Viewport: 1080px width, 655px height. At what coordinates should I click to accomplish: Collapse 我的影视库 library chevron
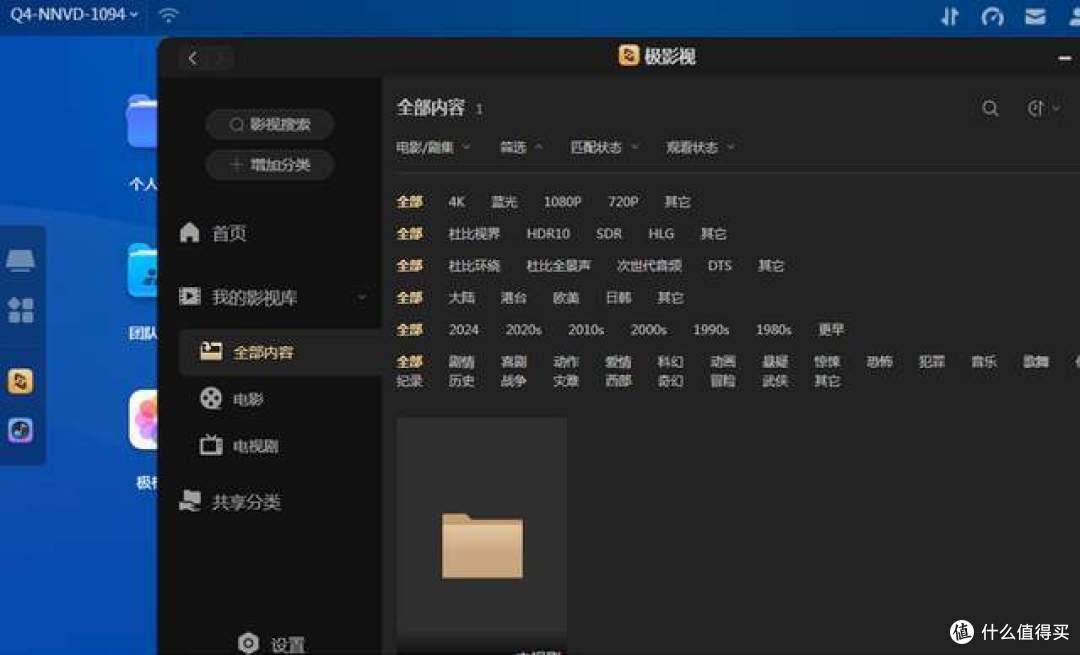[x=362, y=297]
